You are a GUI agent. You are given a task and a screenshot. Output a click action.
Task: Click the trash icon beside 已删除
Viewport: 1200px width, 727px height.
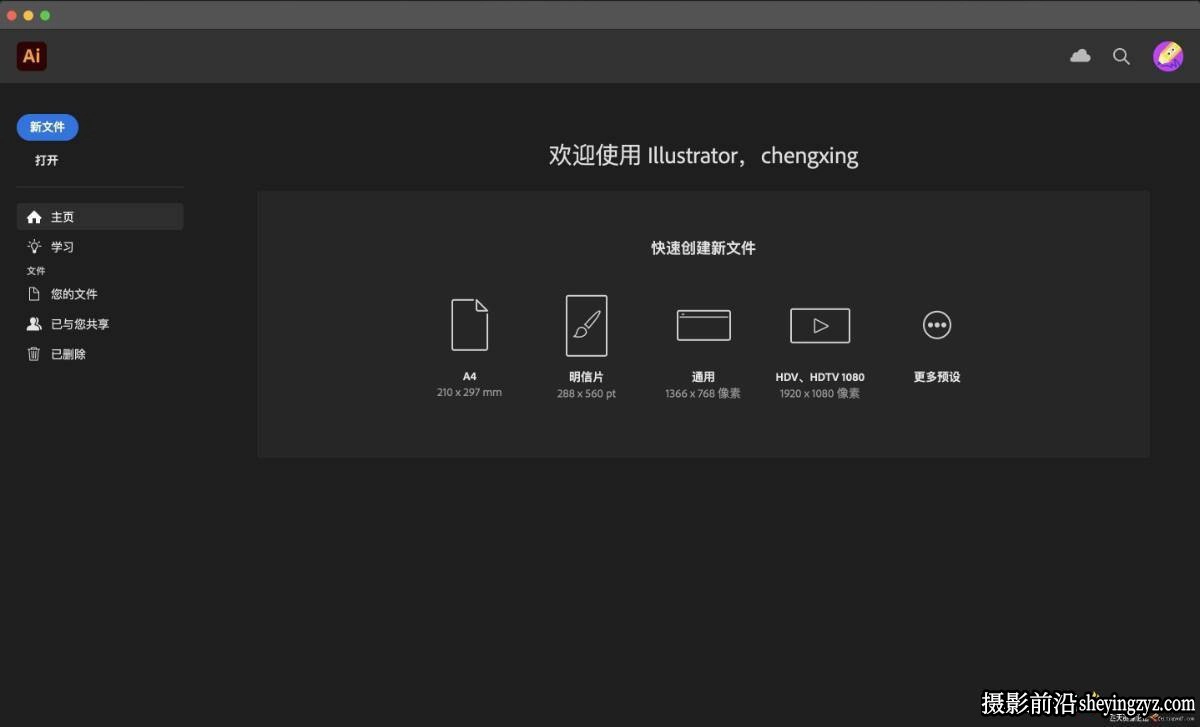pyautogui.click(x=34, y=354)
